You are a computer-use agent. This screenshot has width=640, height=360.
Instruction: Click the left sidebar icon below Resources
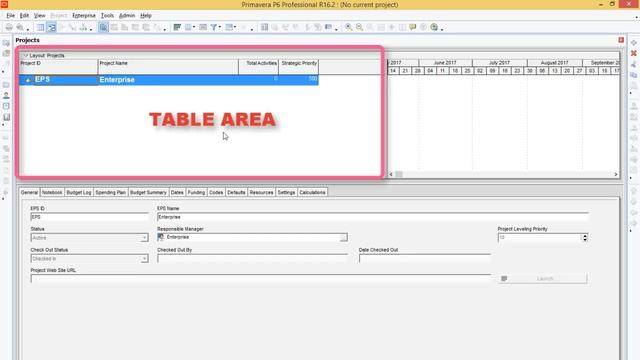[6, 106]
